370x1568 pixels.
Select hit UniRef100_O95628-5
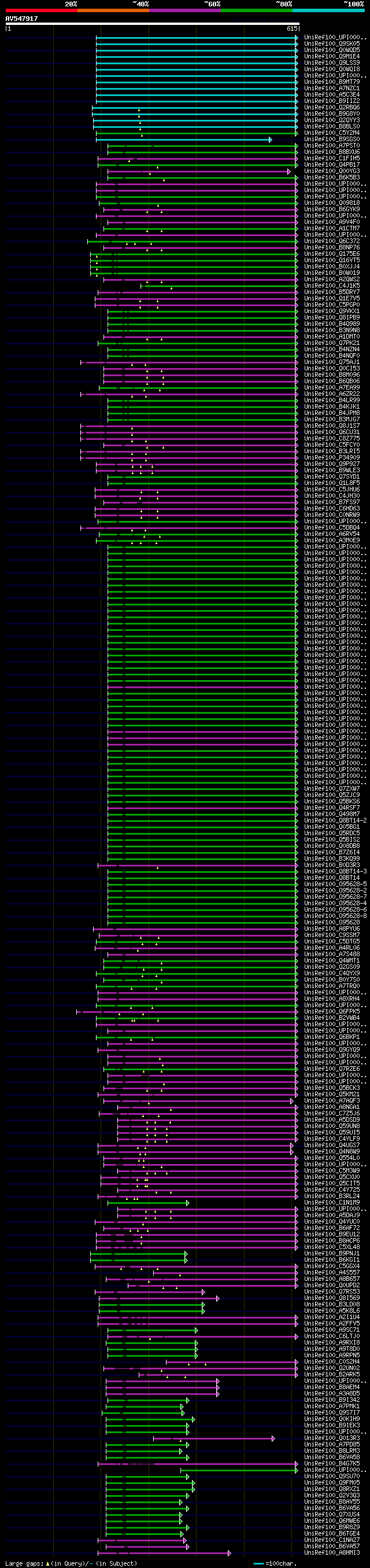335,884
